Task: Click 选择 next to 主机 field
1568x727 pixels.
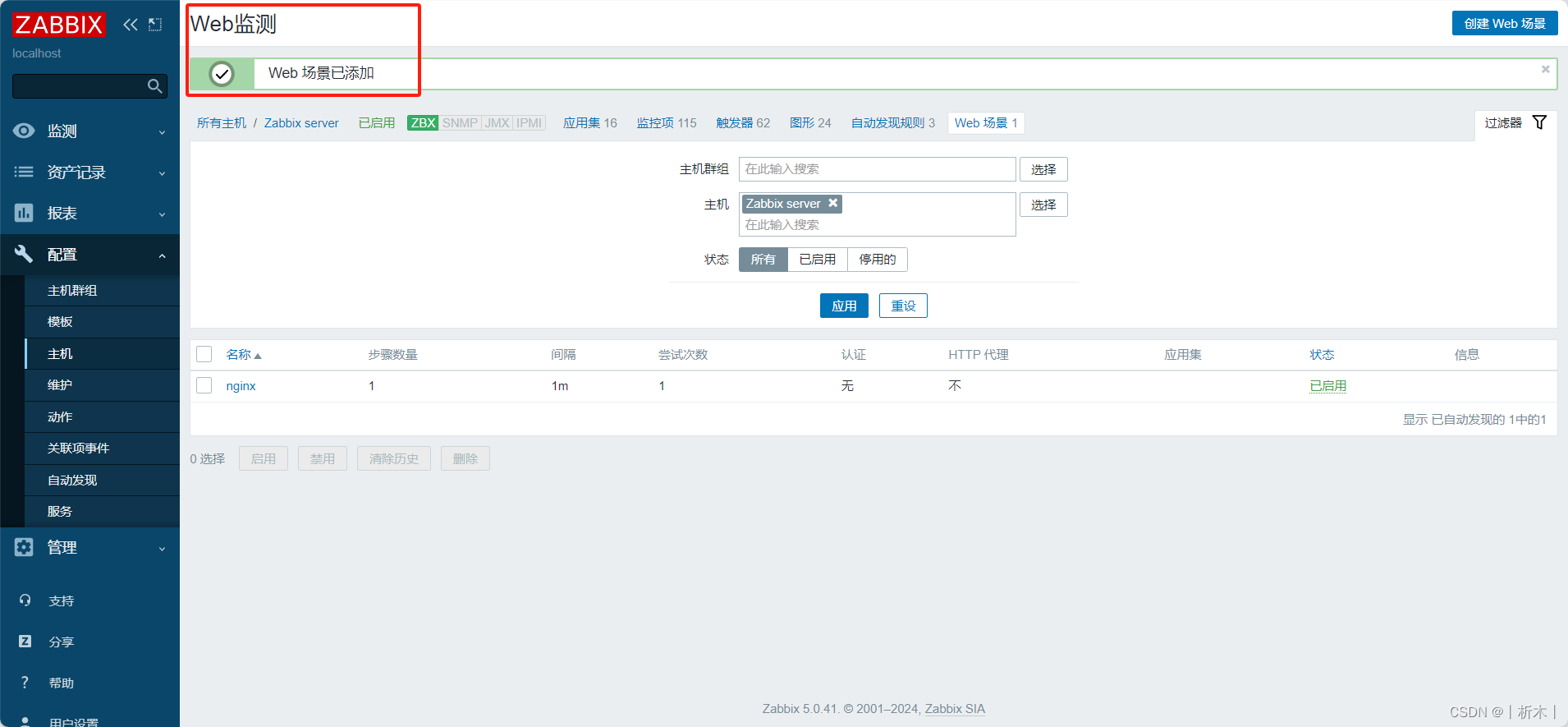Action: pyautogui.click(x=1043, y=205)
